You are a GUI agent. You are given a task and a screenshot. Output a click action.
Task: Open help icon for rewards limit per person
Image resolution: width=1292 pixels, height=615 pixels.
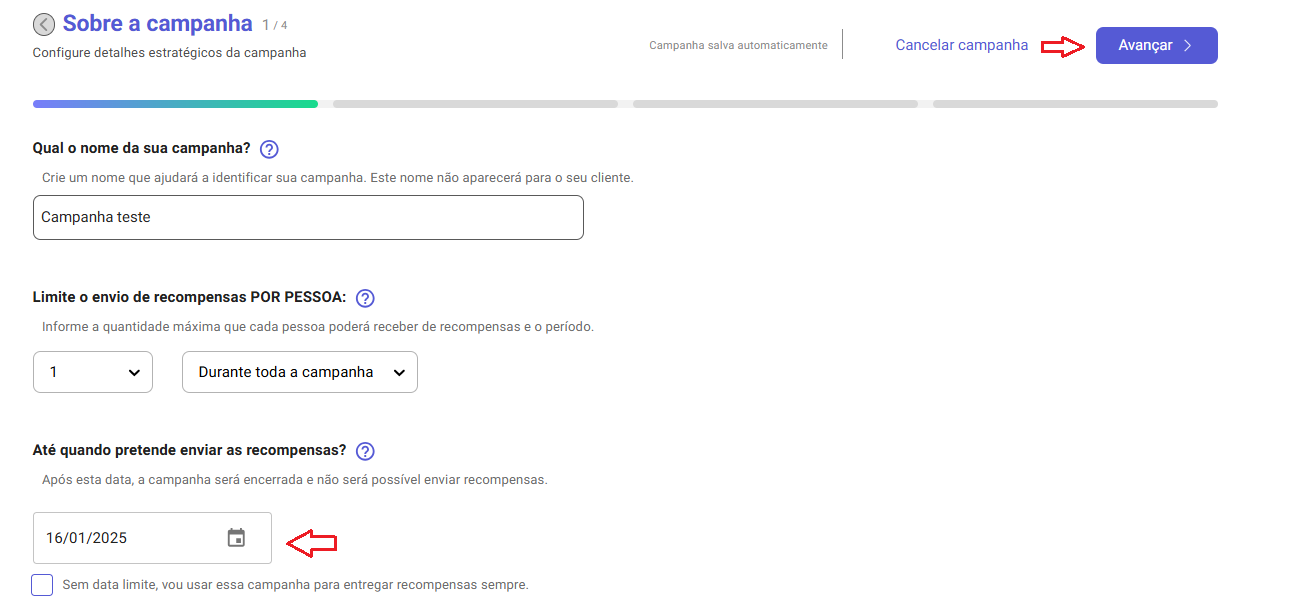click(x=365, y=298)
